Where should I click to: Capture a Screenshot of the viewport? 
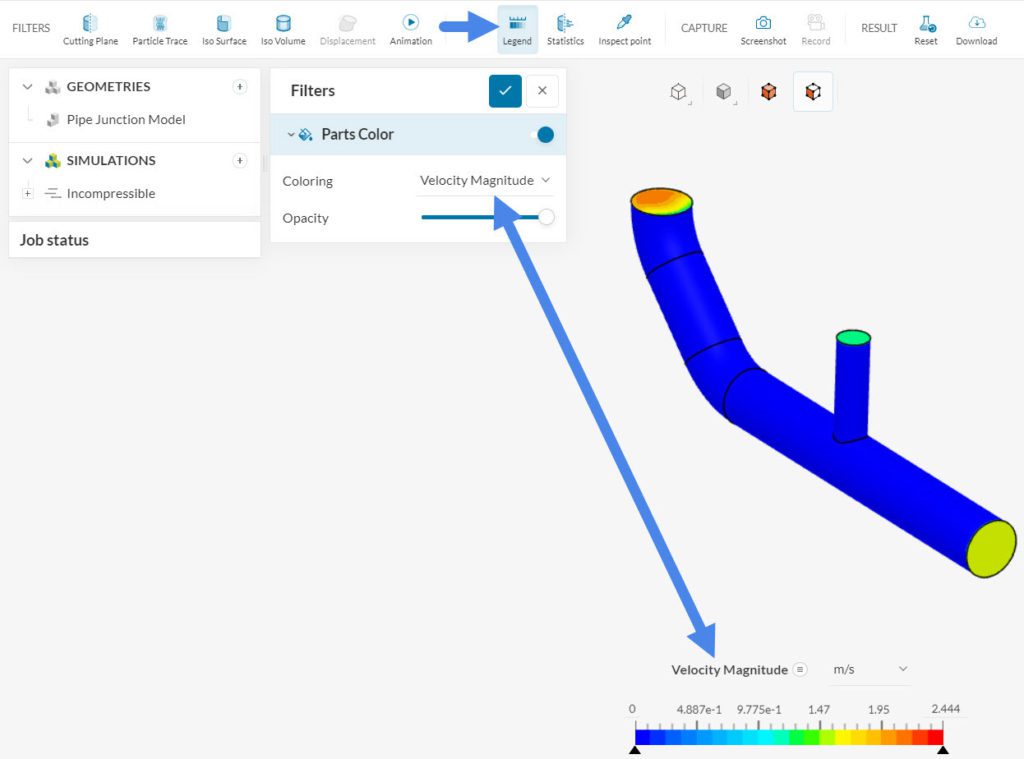(x=763, y=27)
